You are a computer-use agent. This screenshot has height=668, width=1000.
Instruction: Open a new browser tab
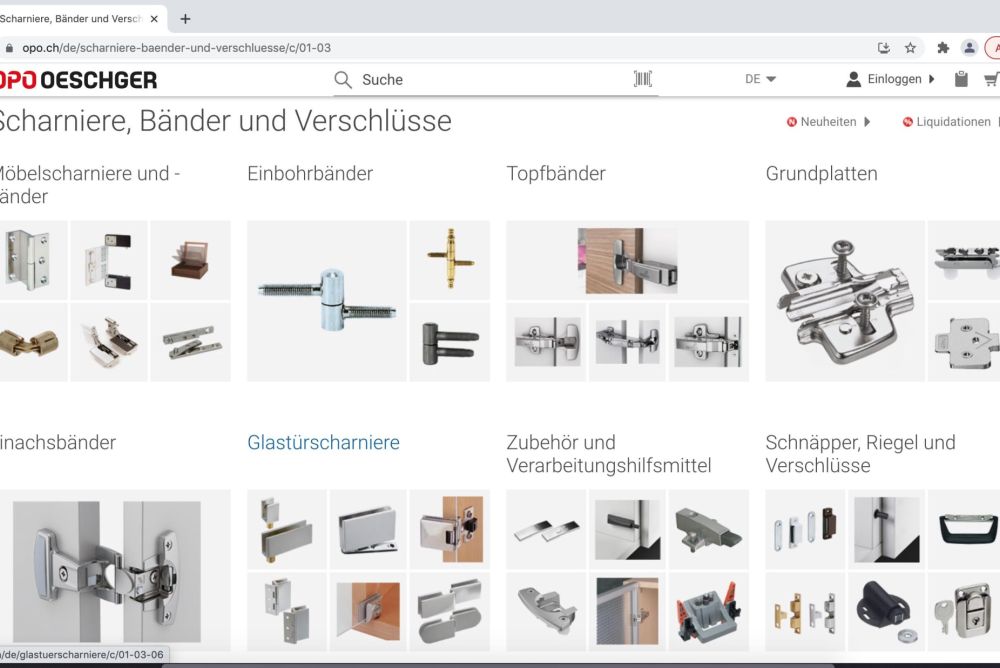(x=185, y=18)
